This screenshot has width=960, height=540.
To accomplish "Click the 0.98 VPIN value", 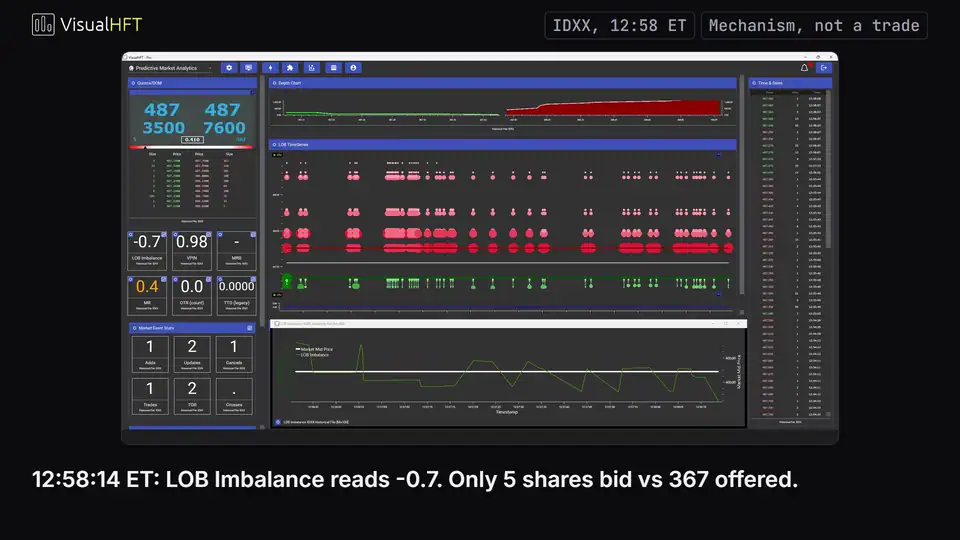I will 192,242.
